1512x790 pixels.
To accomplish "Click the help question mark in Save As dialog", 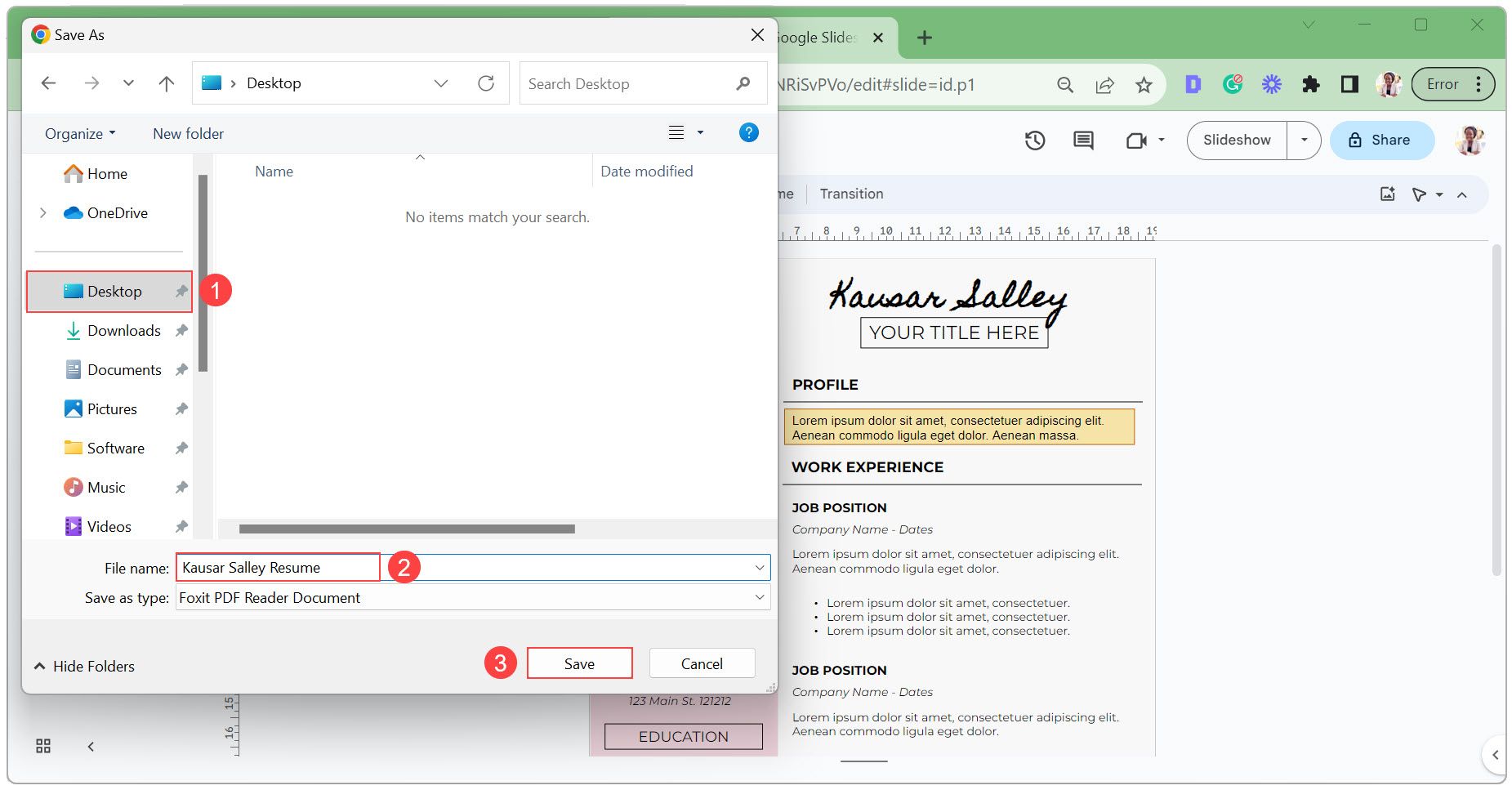I will (x=748, y=132).
